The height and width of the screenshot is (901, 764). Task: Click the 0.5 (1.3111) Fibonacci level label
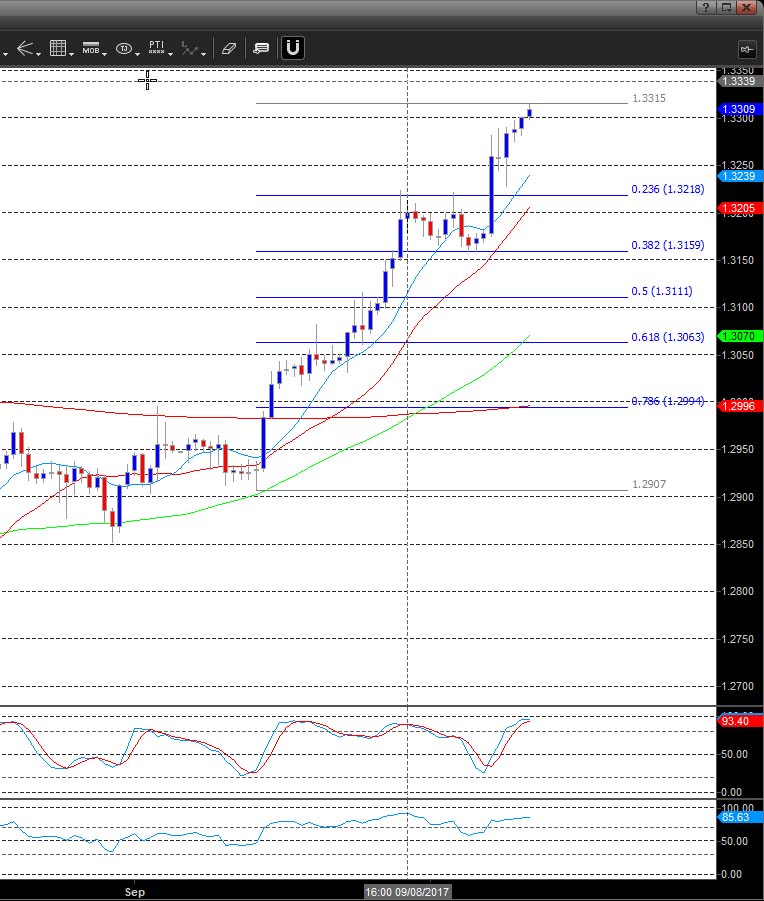point(661,291)
